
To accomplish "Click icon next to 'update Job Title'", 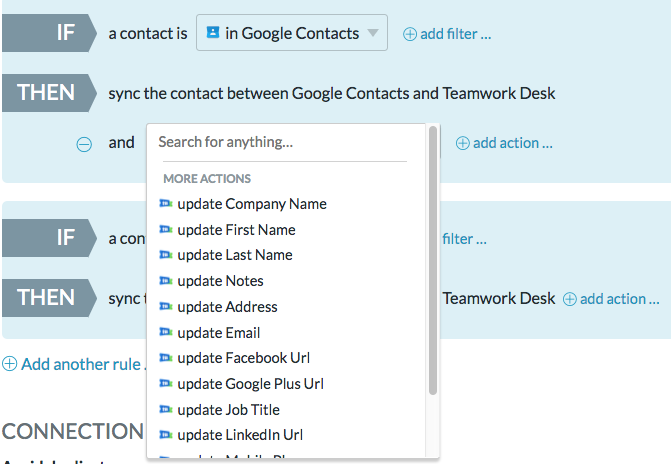I will point(166,409).
